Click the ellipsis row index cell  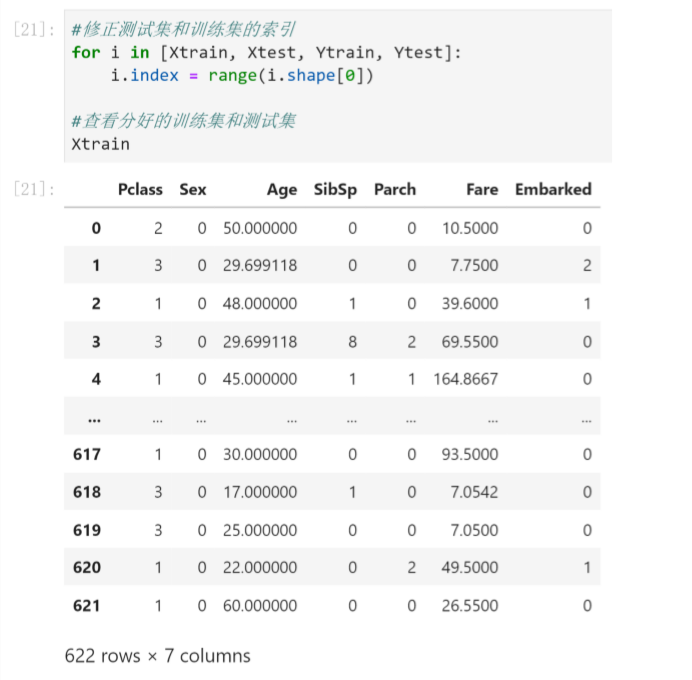(94, 420)
